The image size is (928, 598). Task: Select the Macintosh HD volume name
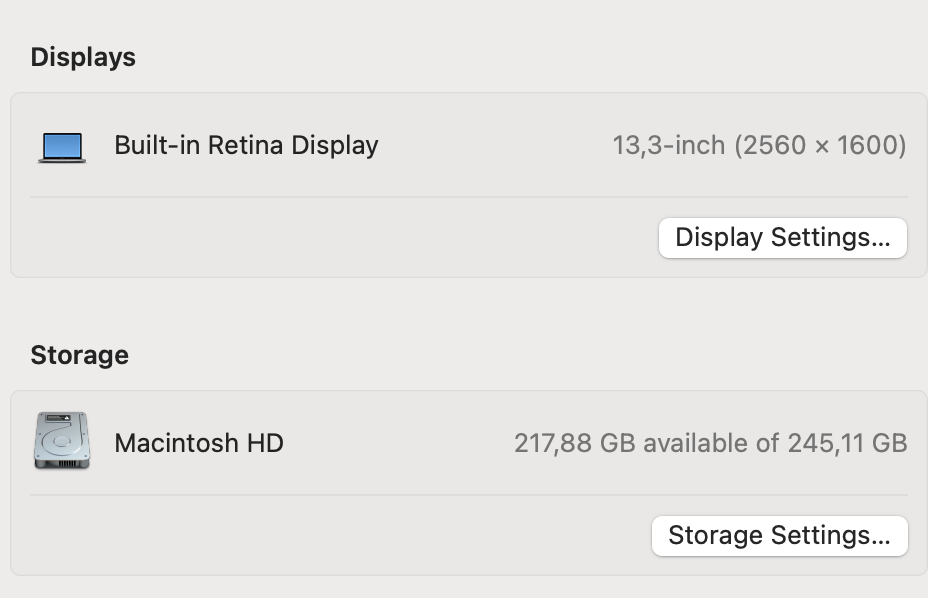click(199, 442)
